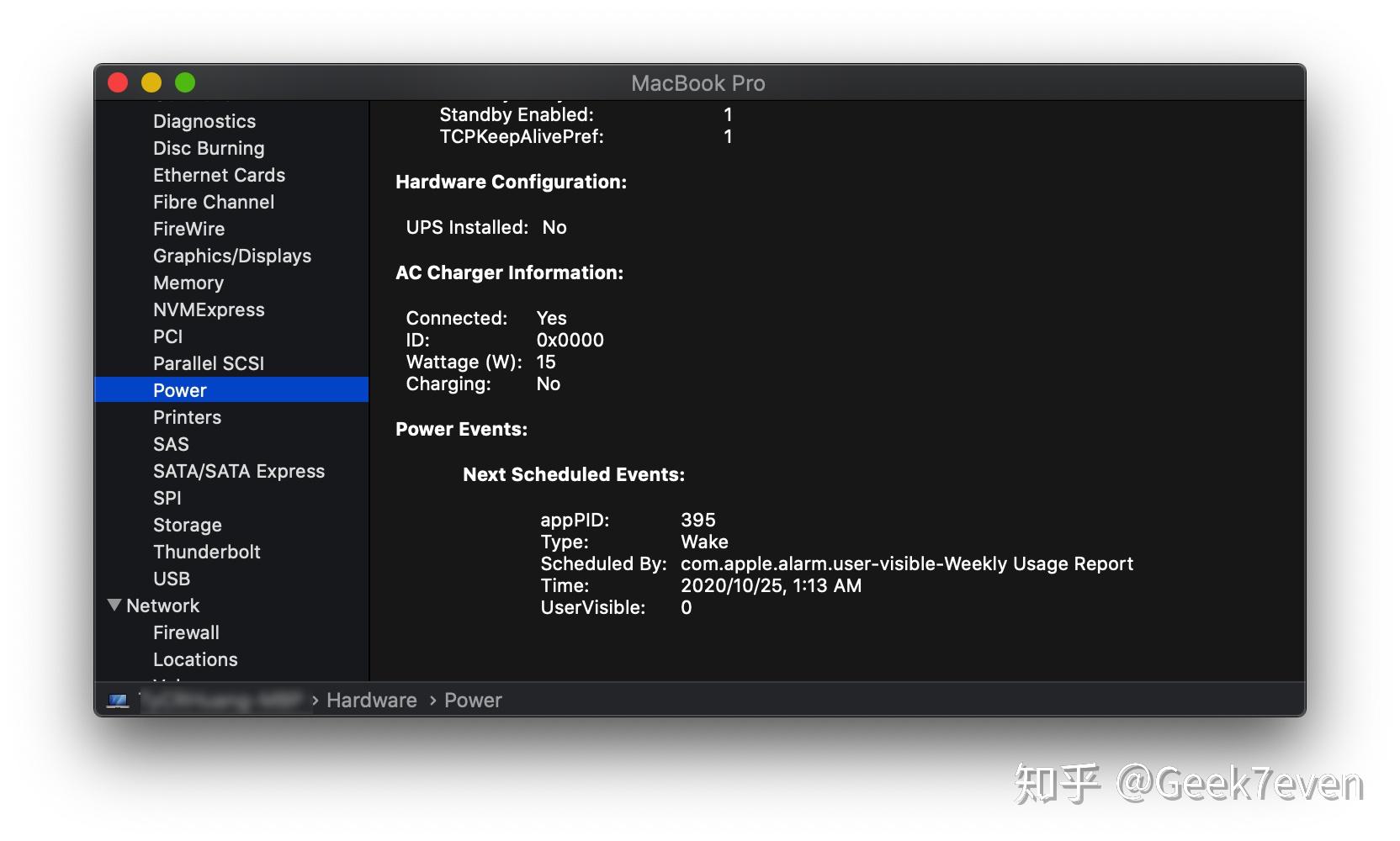Collapse the Network section triangle
The image size is (1400, 841).
(114, 605)
